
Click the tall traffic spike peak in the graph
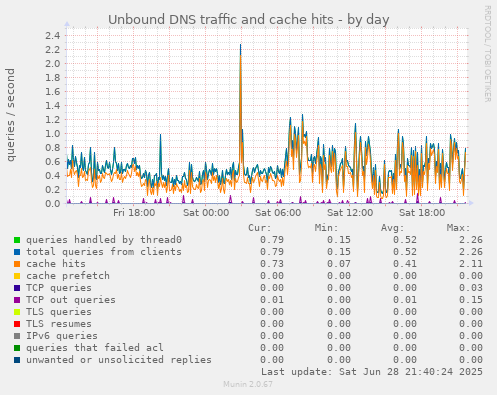click(241, 45)
